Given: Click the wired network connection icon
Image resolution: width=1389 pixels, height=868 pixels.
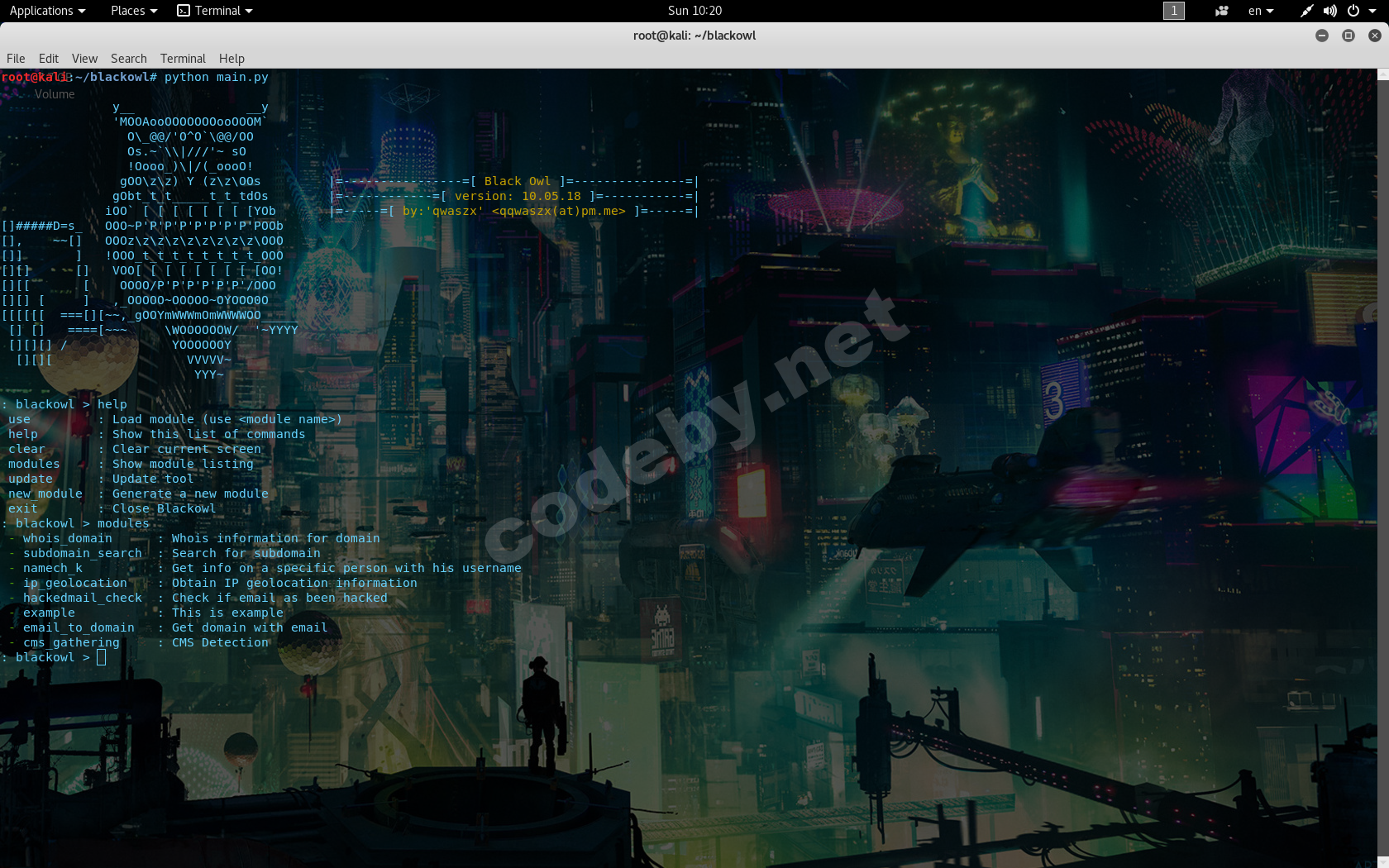Looking at the screenshot, I should (1306, 11).
